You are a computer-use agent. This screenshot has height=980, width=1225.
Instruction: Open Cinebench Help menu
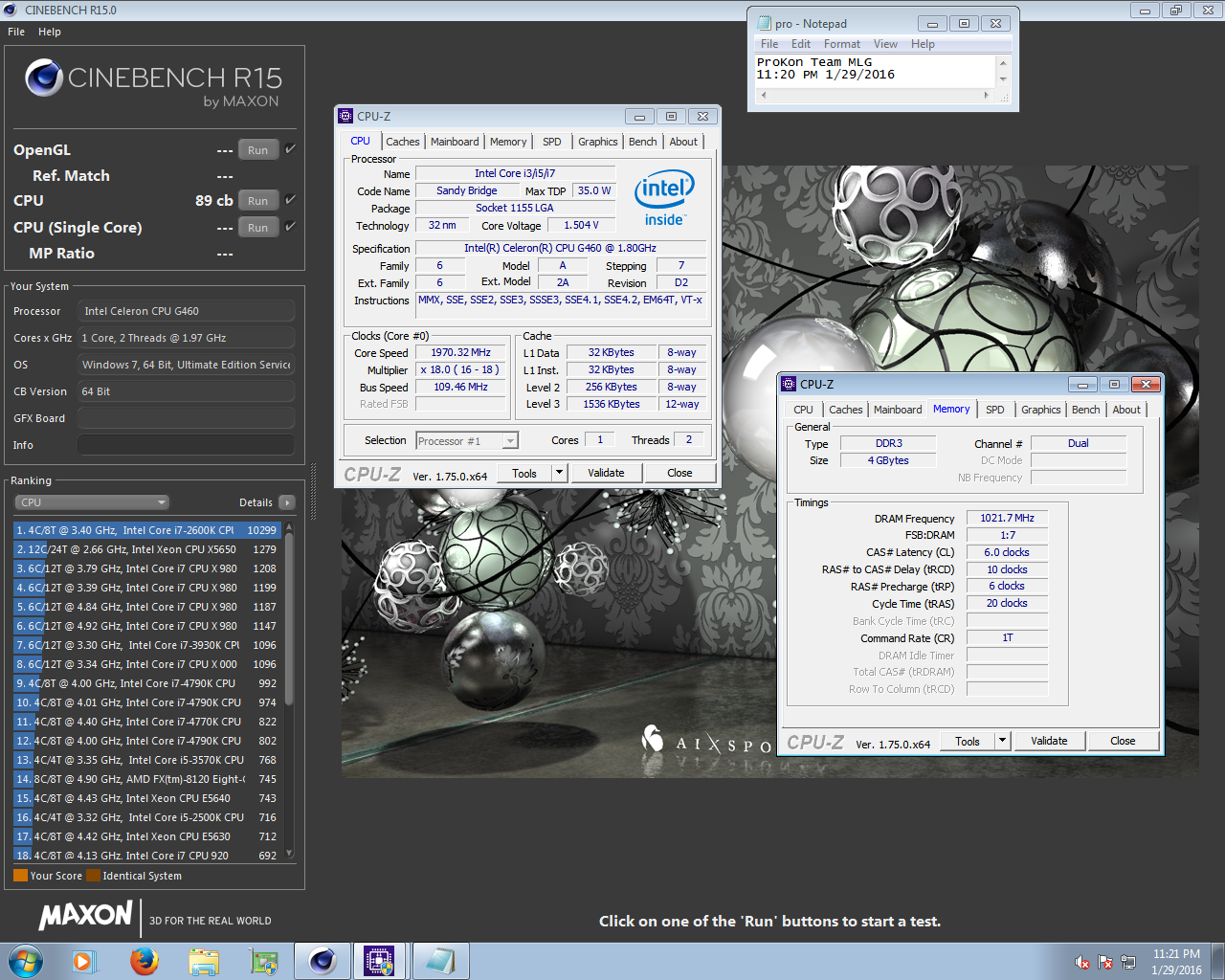point(50,32)
